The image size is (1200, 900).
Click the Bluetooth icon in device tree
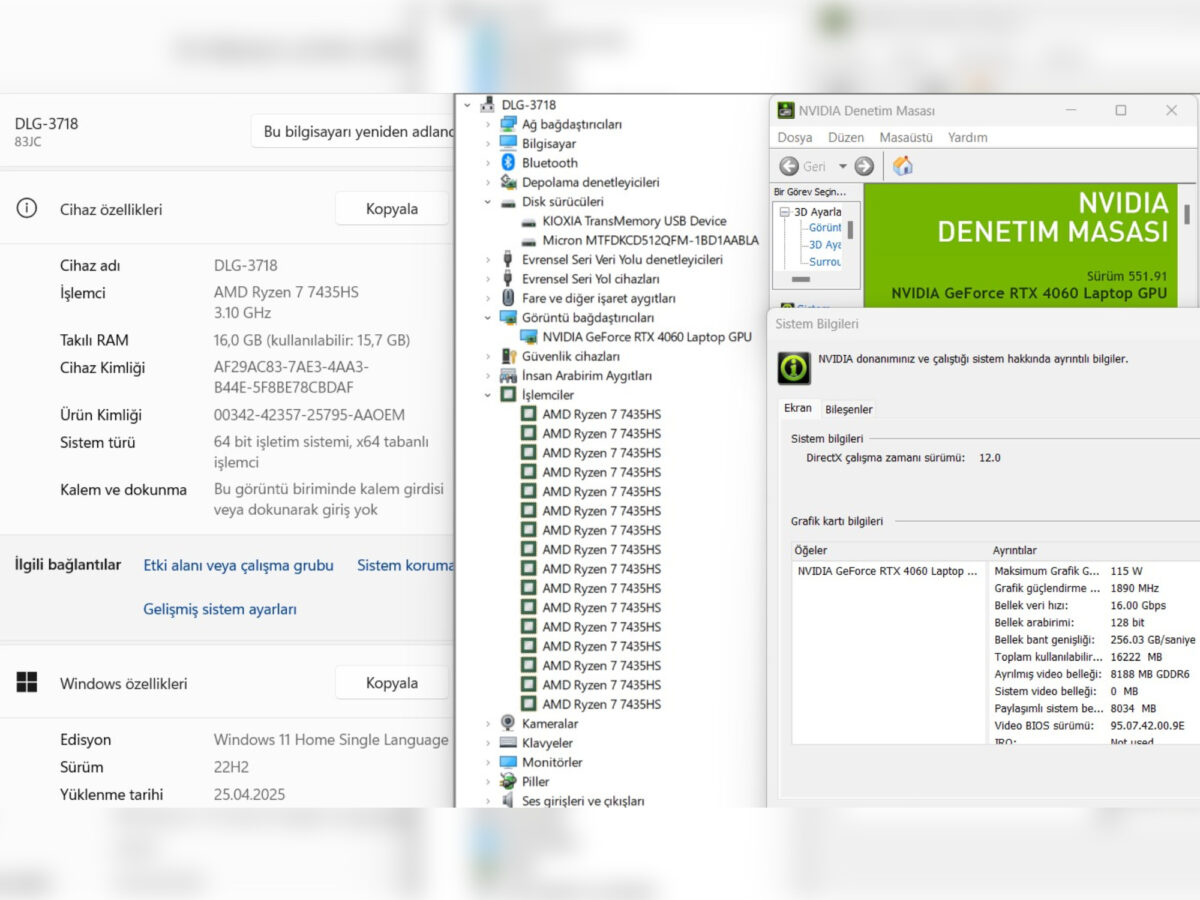tap(508, 163)
